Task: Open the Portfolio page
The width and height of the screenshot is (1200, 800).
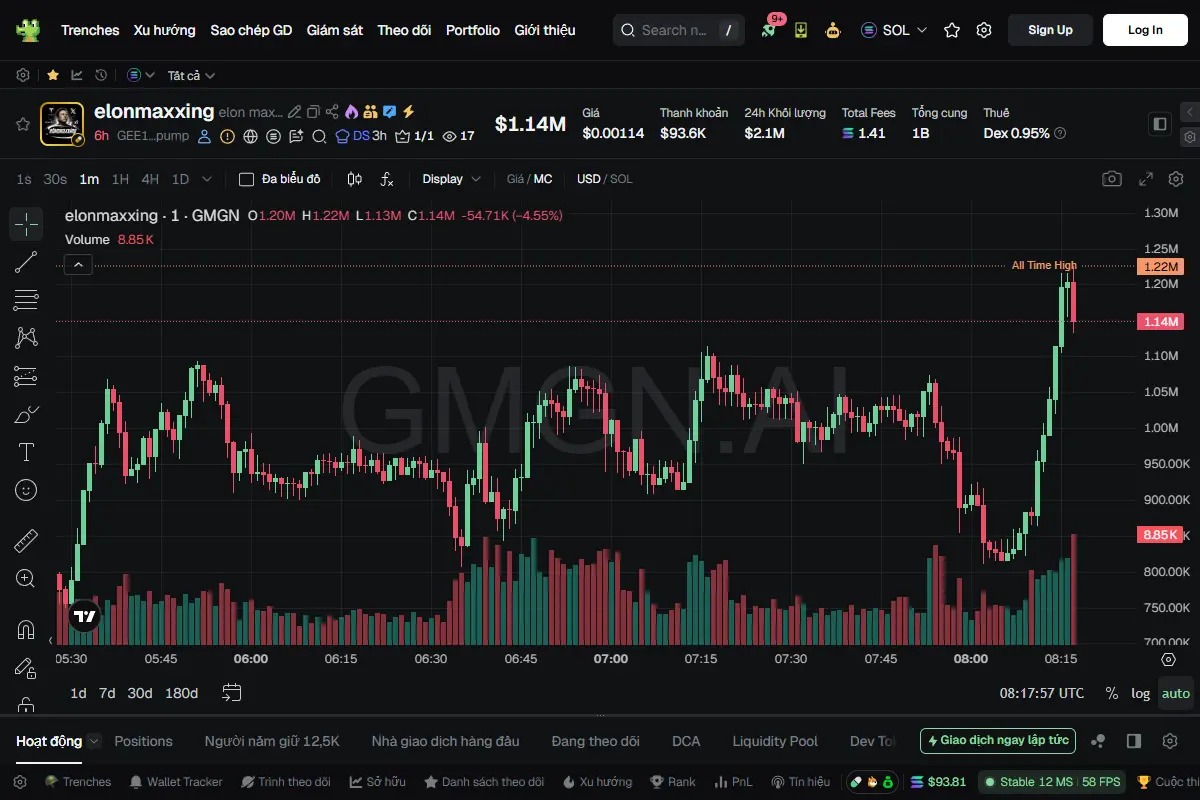Action: pos(473,30)
